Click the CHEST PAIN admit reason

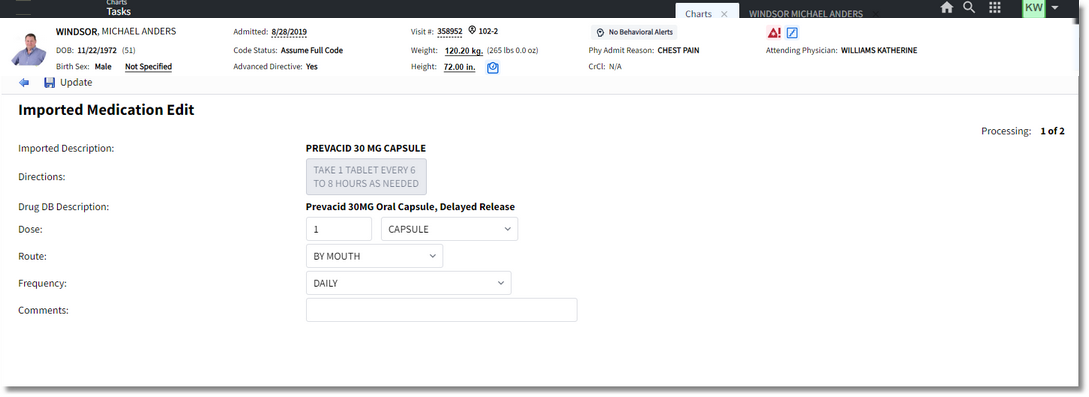tap(679, 51)
